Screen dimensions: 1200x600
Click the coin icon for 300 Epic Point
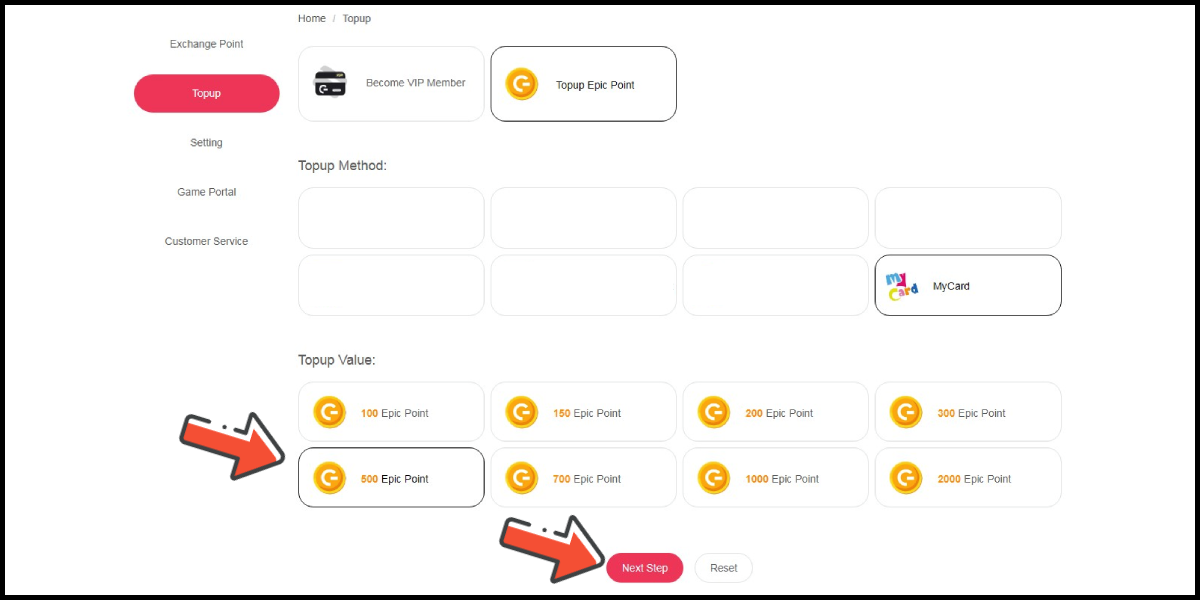pyautogui.click(x=905, y=412)
